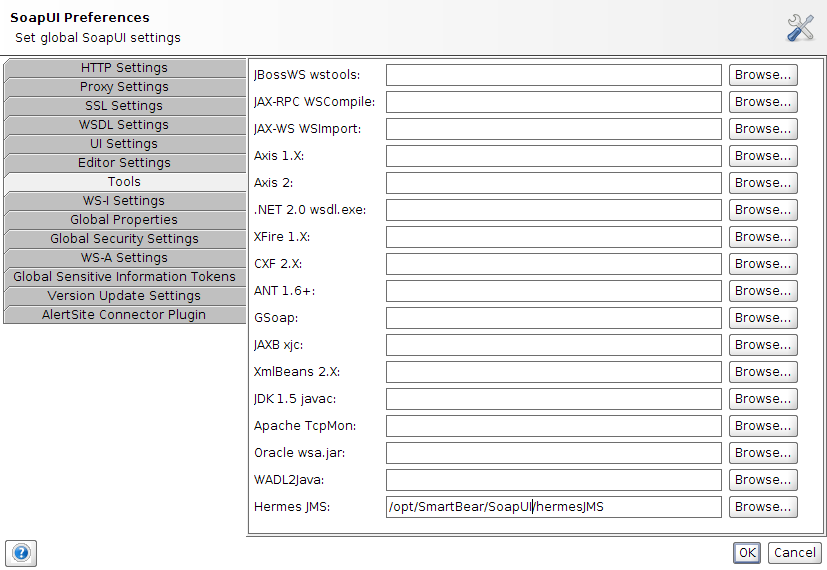Browse for JAX-RPC WSCompile path

[763, 102]
